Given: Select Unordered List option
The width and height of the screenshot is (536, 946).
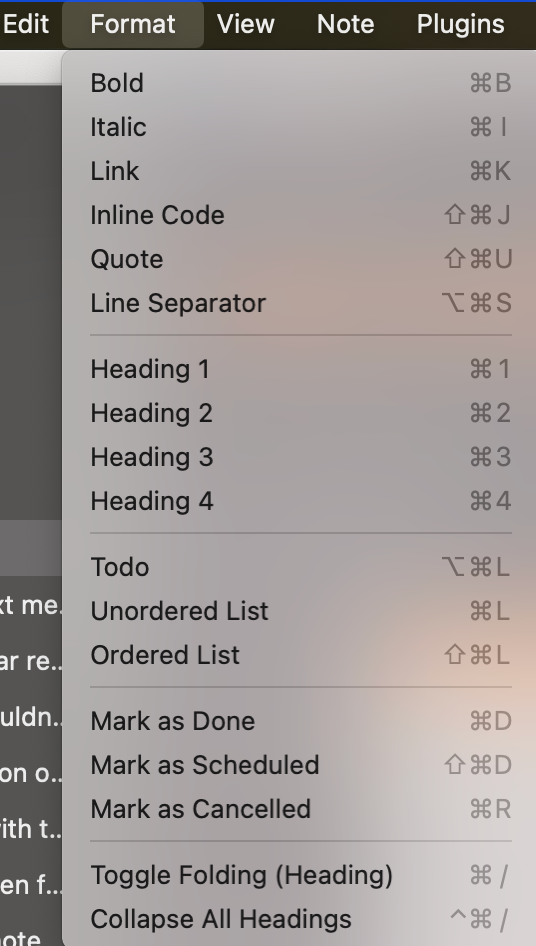Looking at the screenshot, I should (301, 611).
